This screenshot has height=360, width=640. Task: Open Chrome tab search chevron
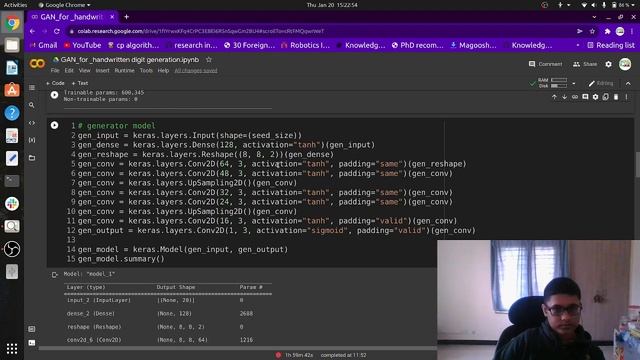(594, 17)
